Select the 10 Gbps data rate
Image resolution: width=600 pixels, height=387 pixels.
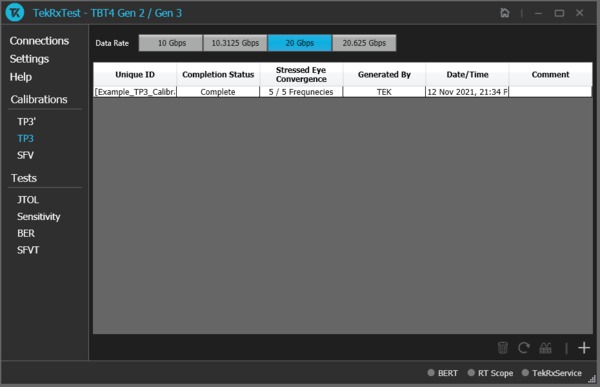click(171, 43)
